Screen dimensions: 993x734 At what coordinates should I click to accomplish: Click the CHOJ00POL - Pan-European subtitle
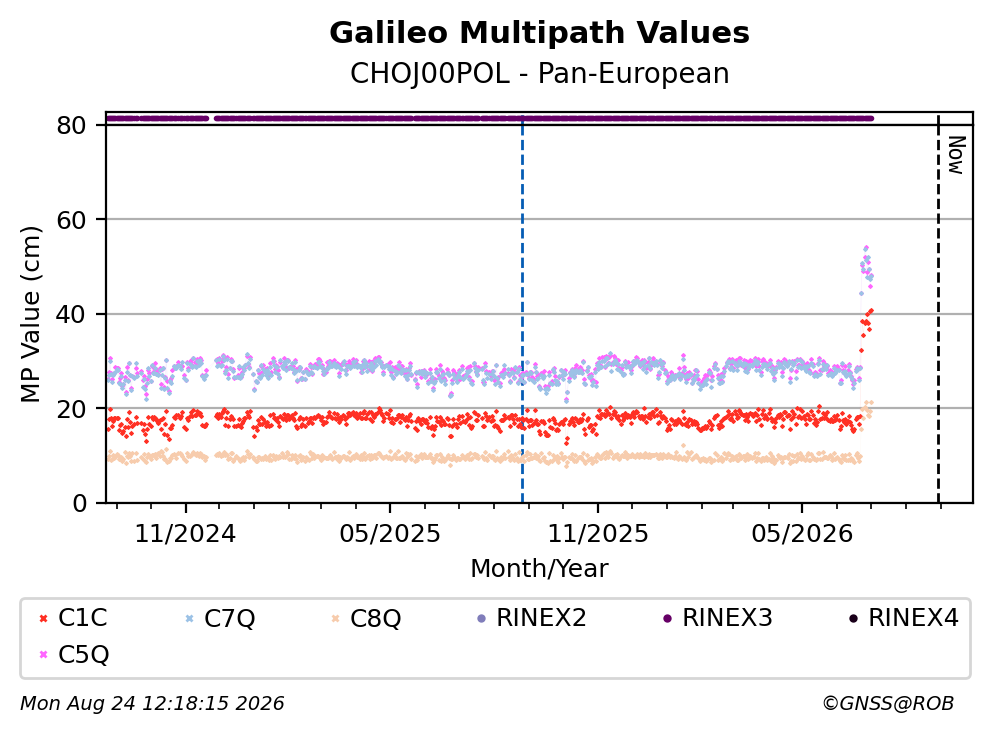pyautogui.click(x=540, y=73)
